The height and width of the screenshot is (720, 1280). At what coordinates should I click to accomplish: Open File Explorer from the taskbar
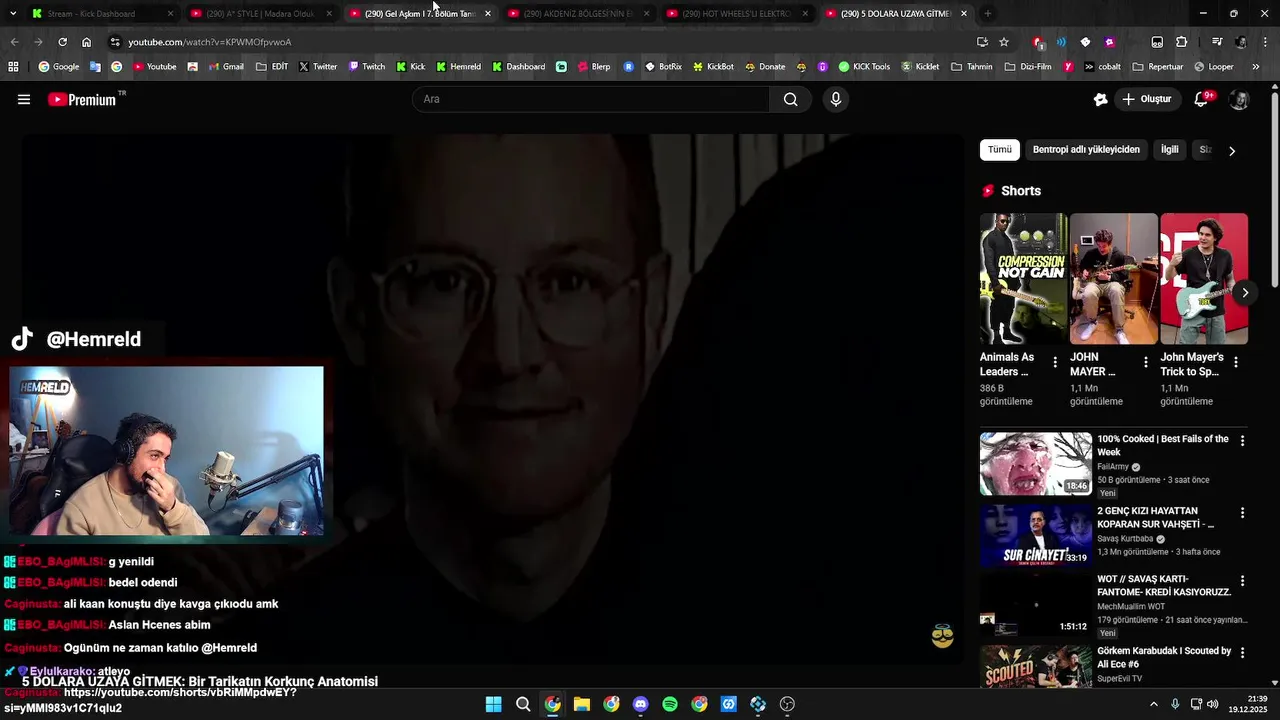pos(582,704)
